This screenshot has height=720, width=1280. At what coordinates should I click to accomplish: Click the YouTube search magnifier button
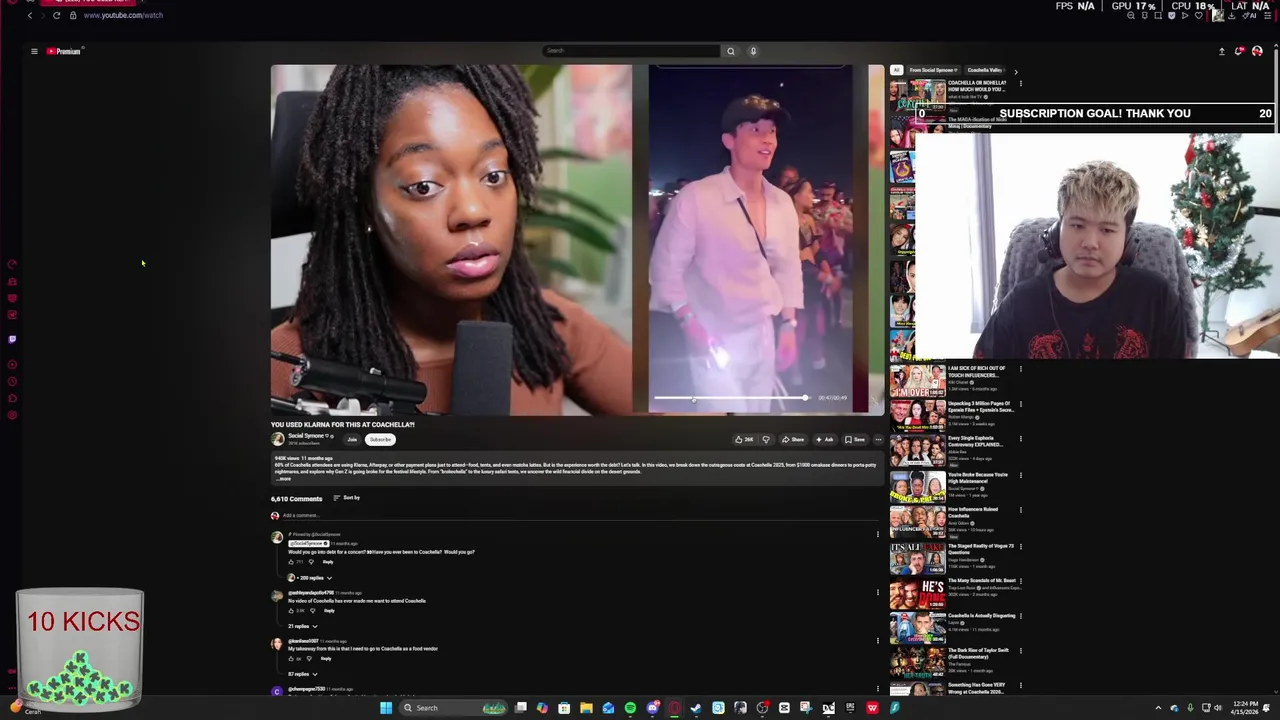coord(730,51)
